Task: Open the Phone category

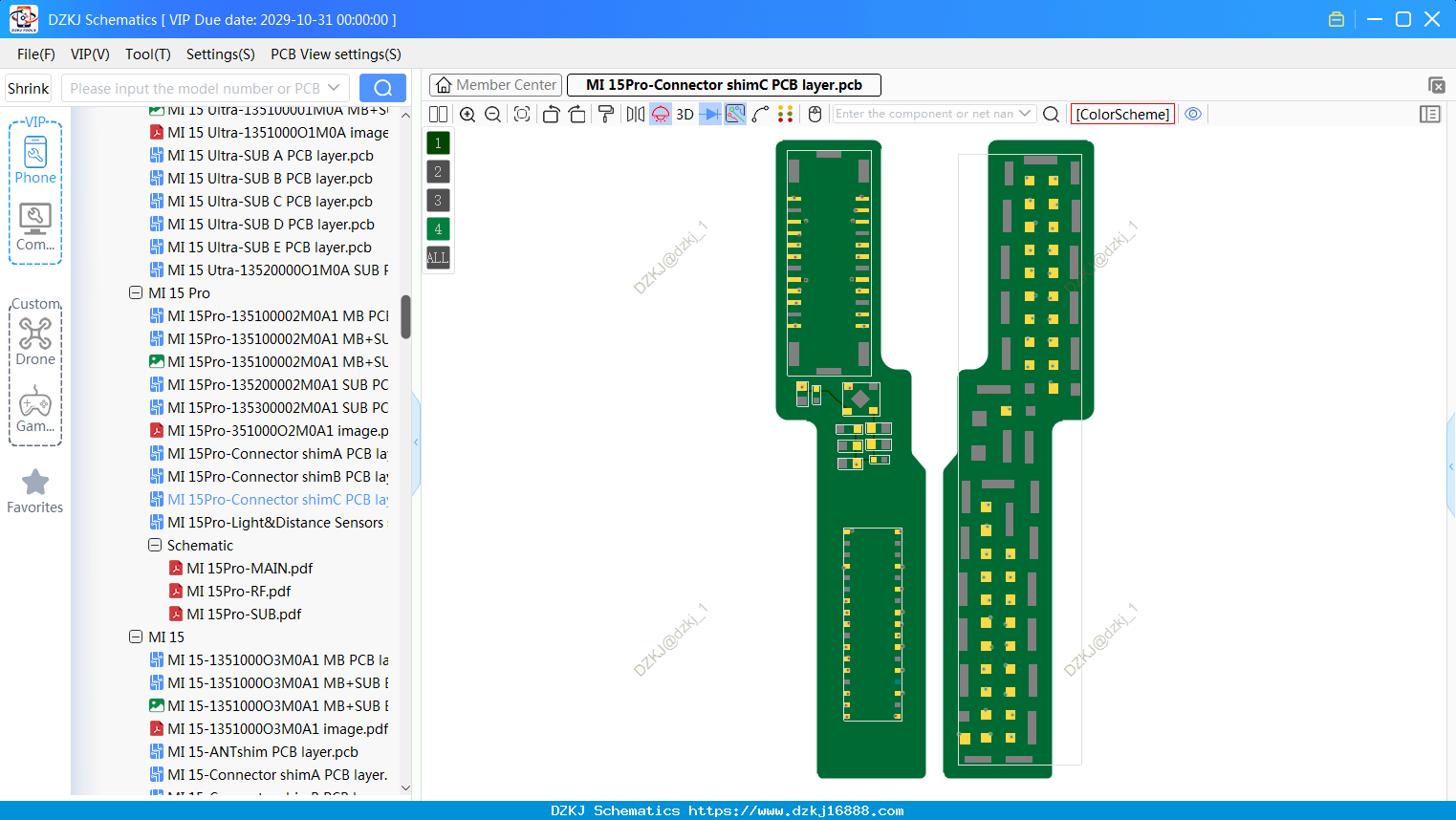Action: tap(35, 160)
